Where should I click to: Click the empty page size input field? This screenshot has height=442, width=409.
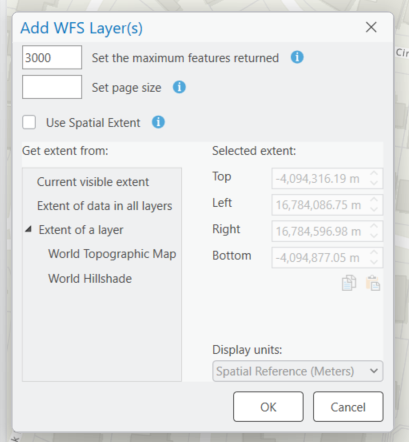(52, 87)
